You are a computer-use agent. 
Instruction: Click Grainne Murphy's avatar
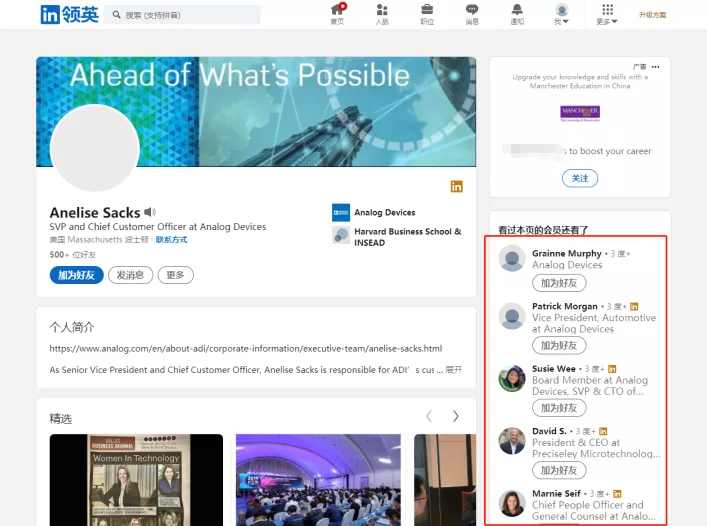pos(512,258)
